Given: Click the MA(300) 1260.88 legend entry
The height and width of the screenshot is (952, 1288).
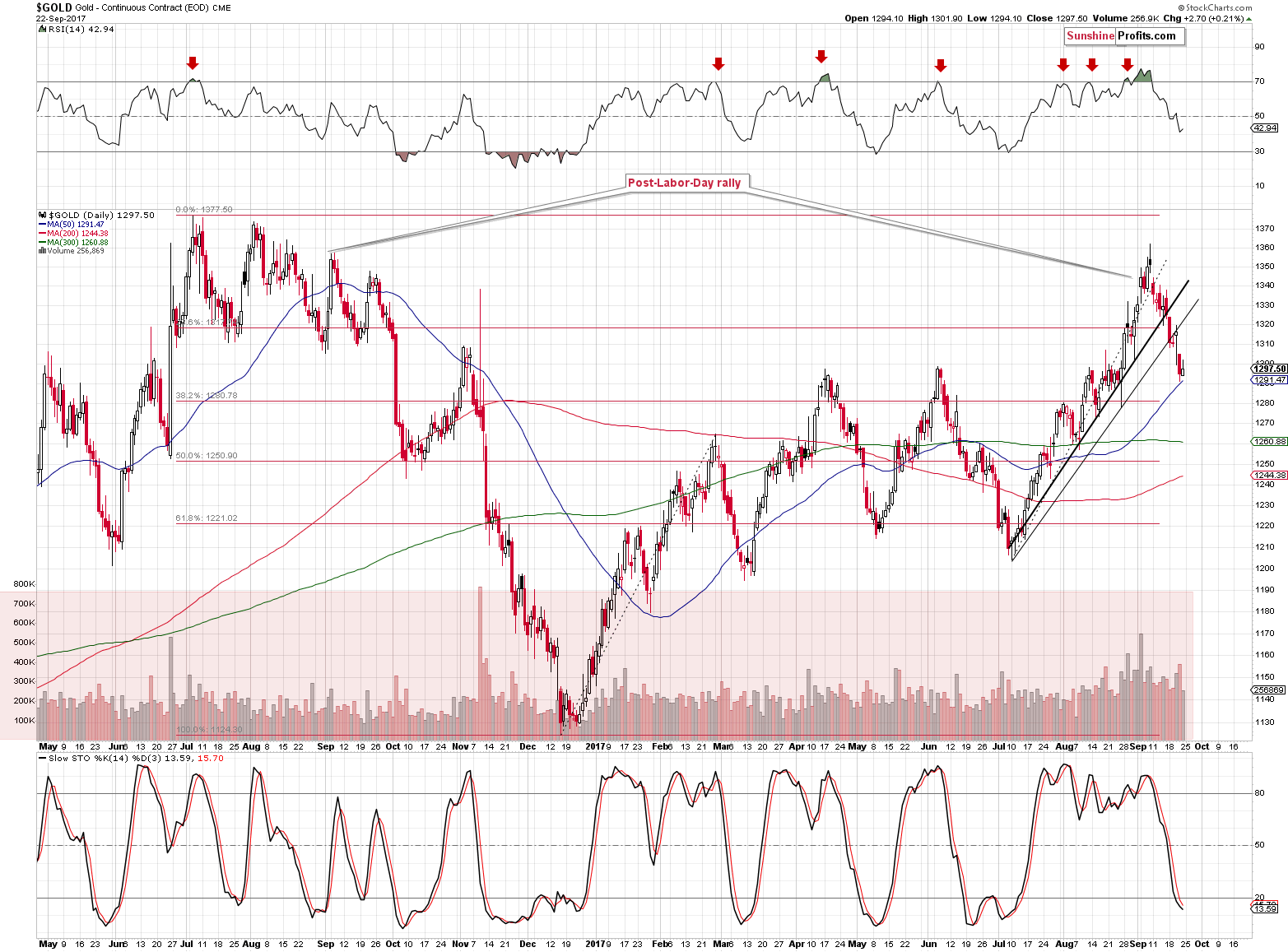Looking at the screenshot, I should 72,243.
